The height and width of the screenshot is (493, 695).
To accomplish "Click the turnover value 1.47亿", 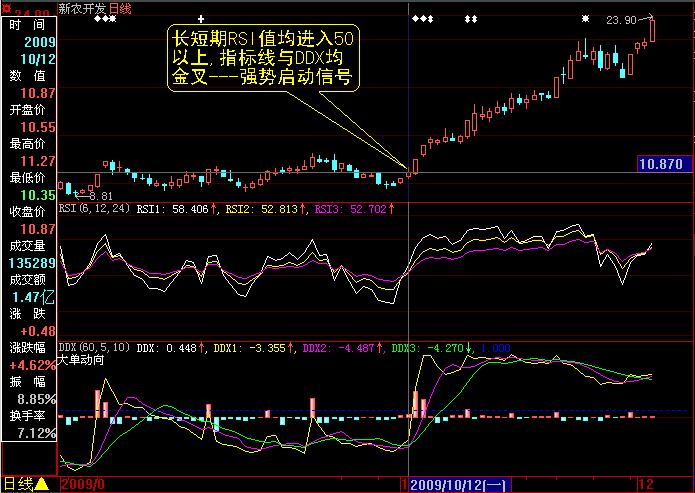I will [34, 297].
